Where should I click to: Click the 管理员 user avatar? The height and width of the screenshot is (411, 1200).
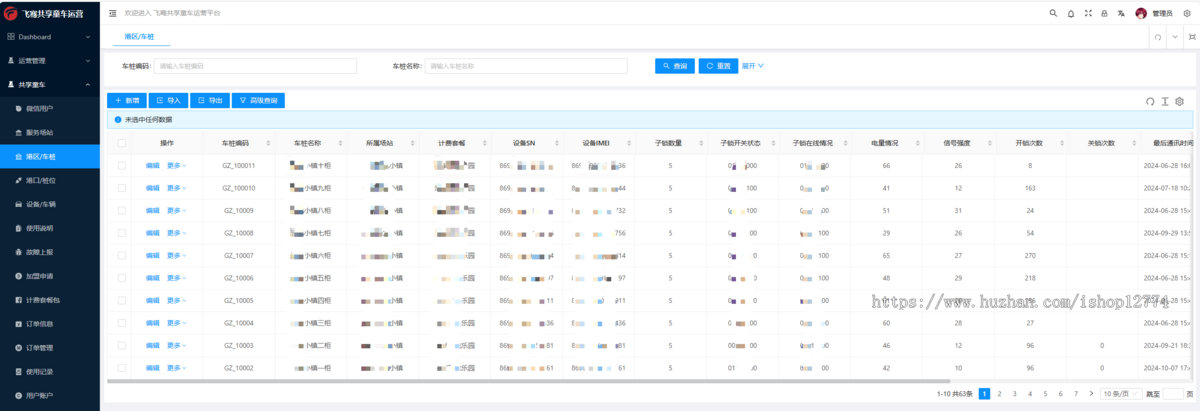(1141, 13)
